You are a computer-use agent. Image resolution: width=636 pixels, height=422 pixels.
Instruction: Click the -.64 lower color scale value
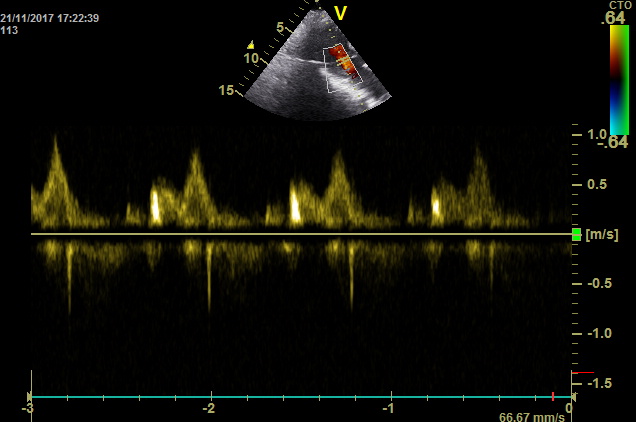tap(613, 142)
